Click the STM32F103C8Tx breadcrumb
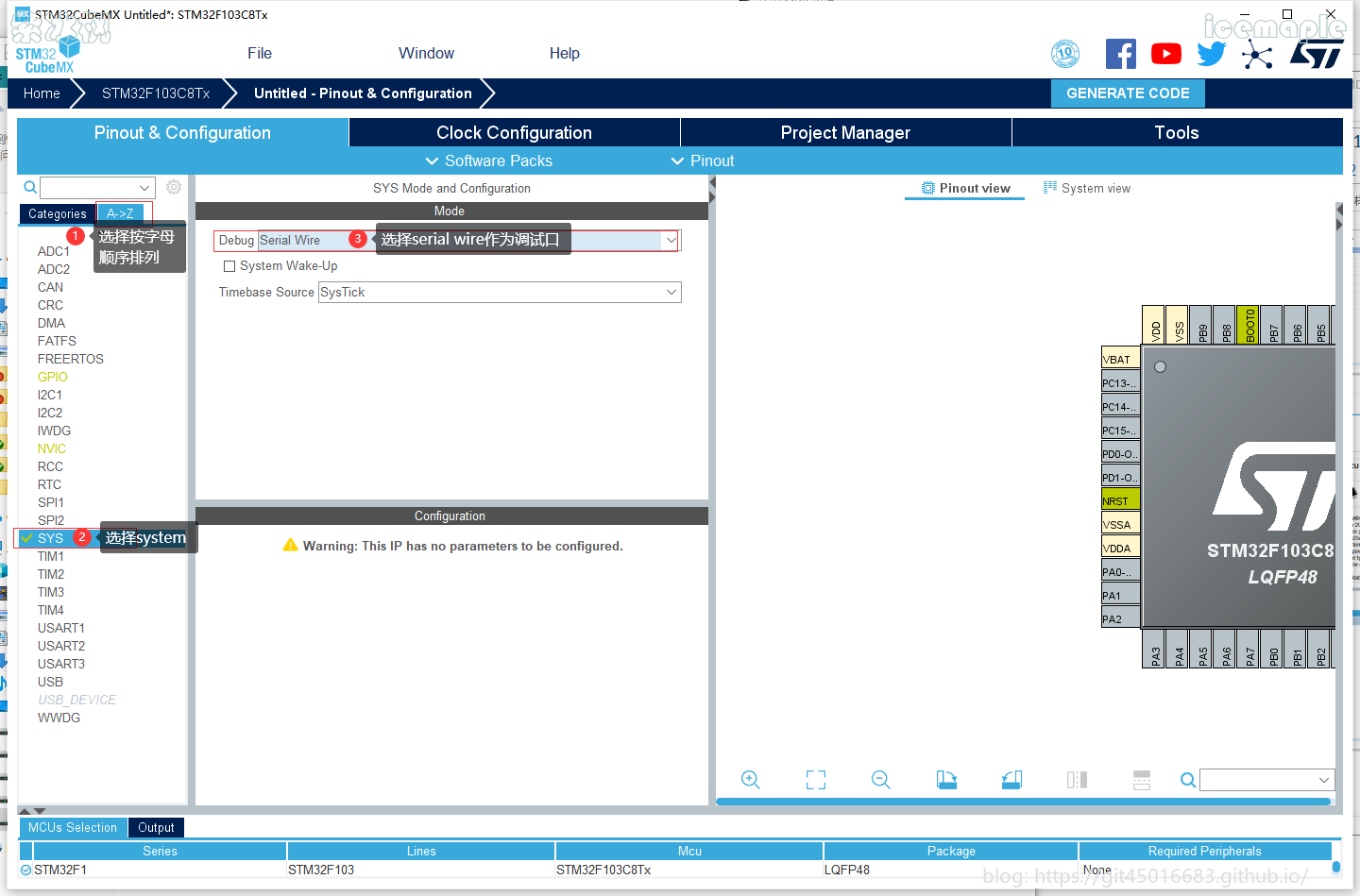The image size is (1360, 896). coord(156,93)
